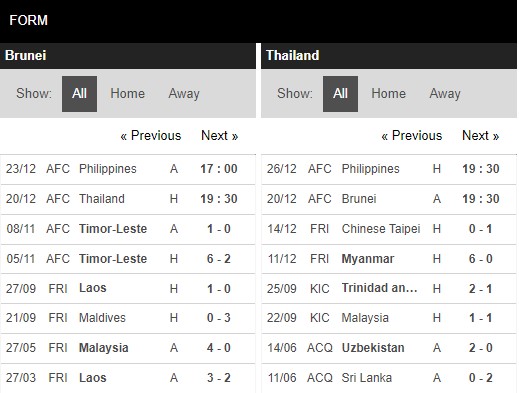This screenshot has width=519, height=393.
Task: Go to Previous Brunei matches
Action: point(151,136)
